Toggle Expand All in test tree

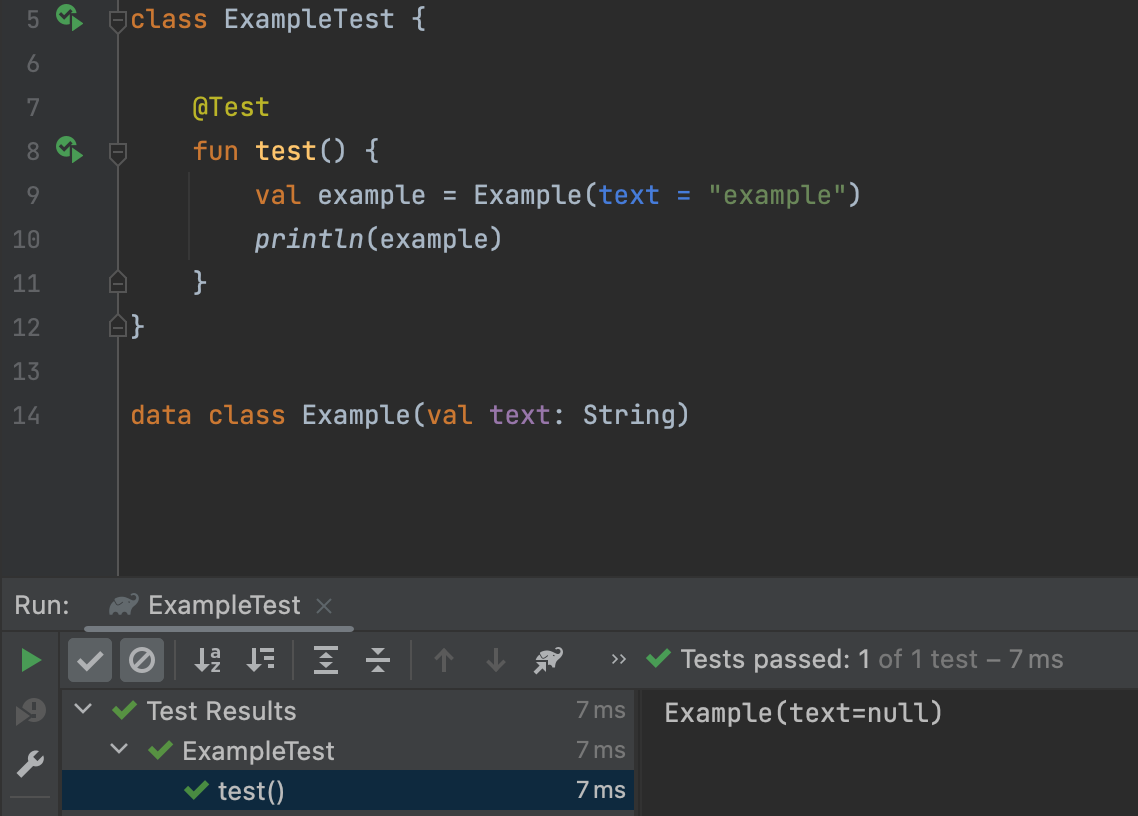coord(325,660)
